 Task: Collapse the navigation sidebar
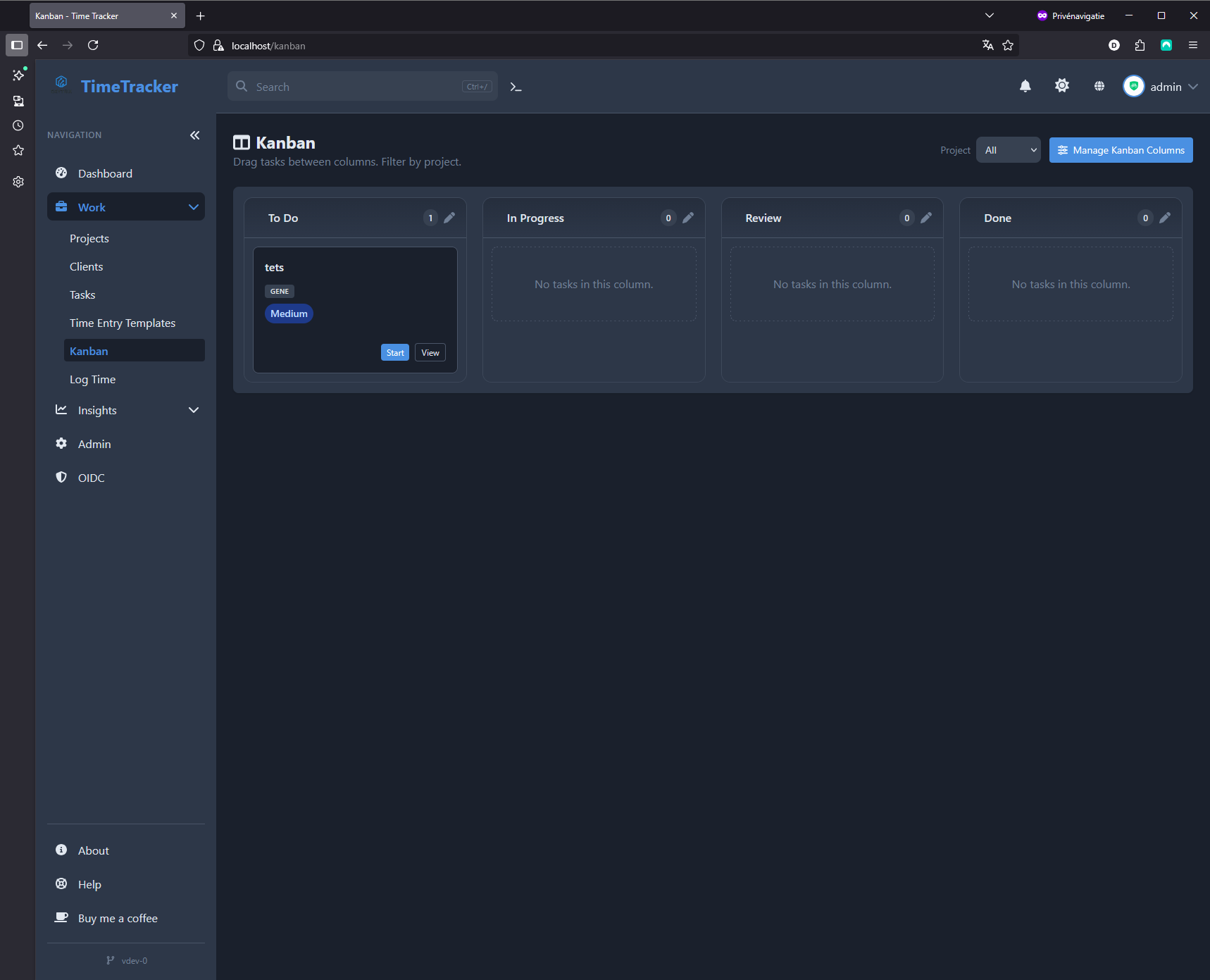(x=194, y=135)
